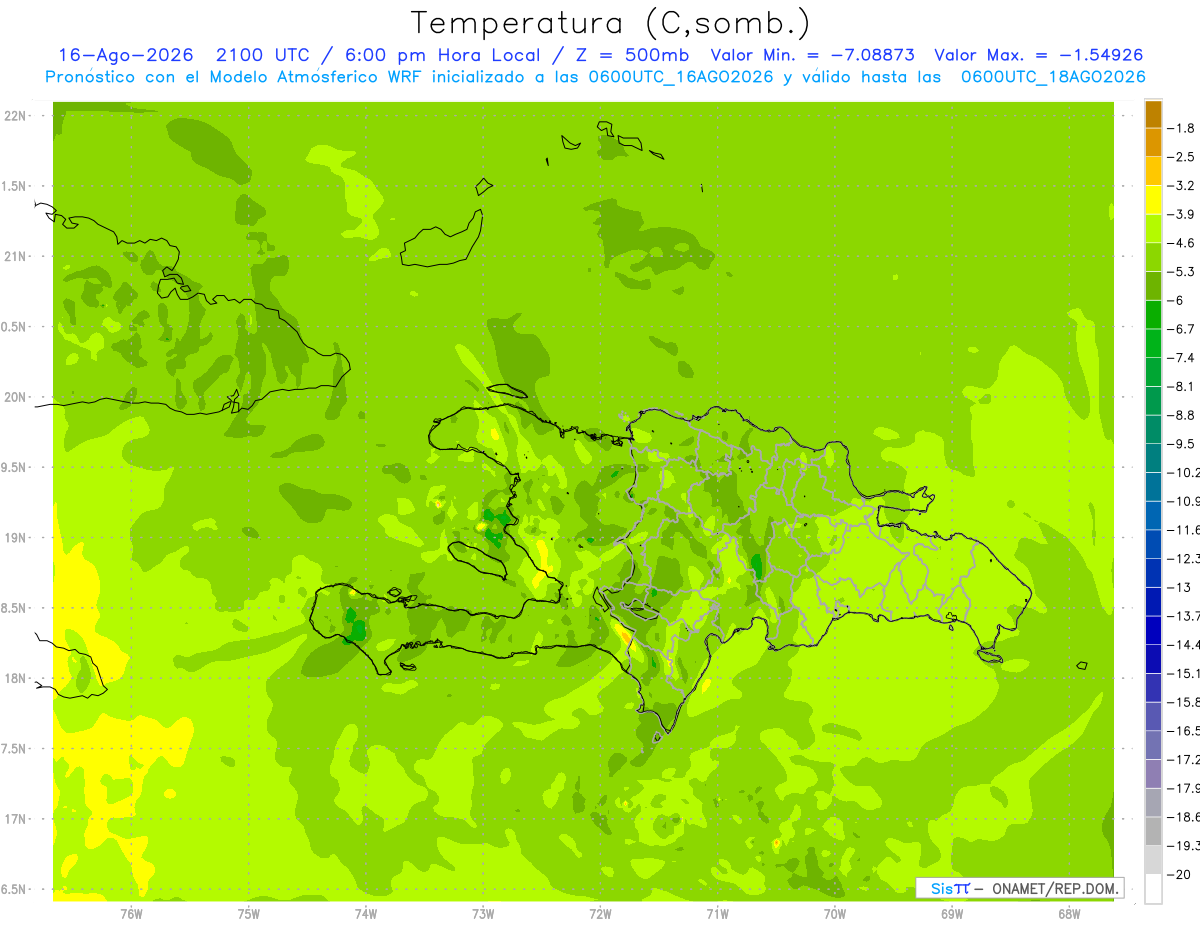Image resolution: width=1200 pixels, height=927 pixels.
Task: Click the 8.5N latitude label
Action: pyautogui.click(x=13, y=608)
